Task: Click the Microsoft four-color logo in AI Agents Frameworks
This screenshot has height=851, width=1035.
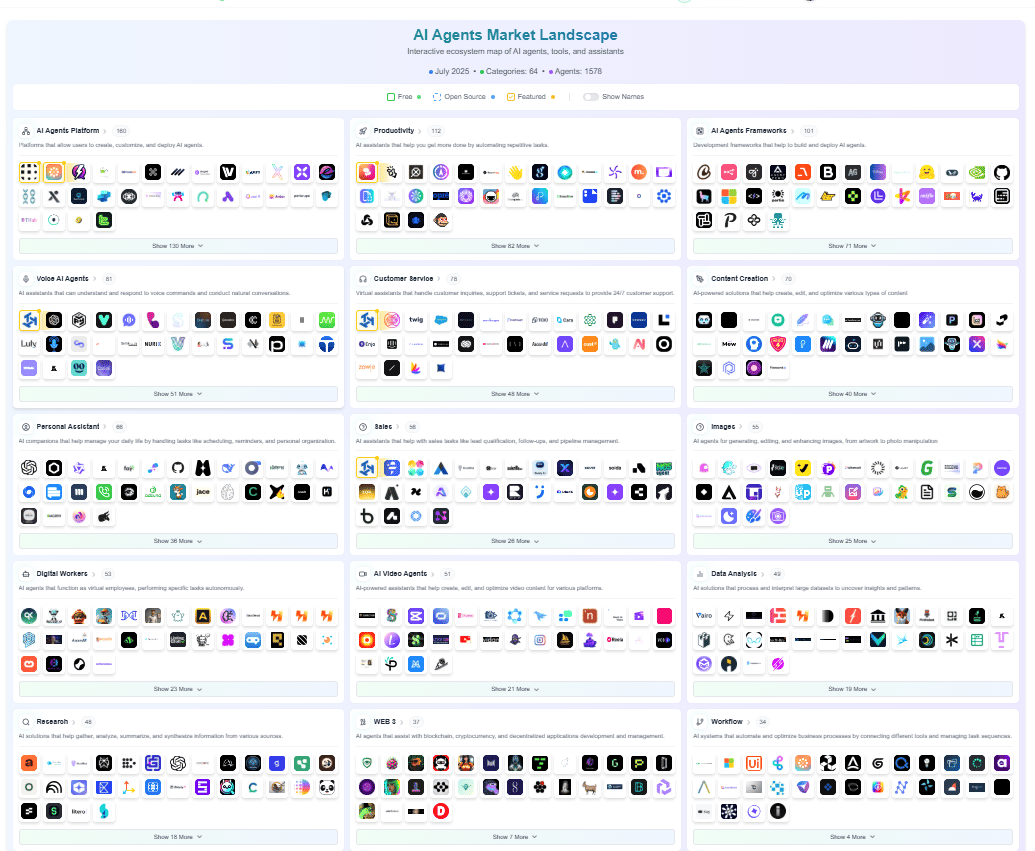Action: click(729, 196)
